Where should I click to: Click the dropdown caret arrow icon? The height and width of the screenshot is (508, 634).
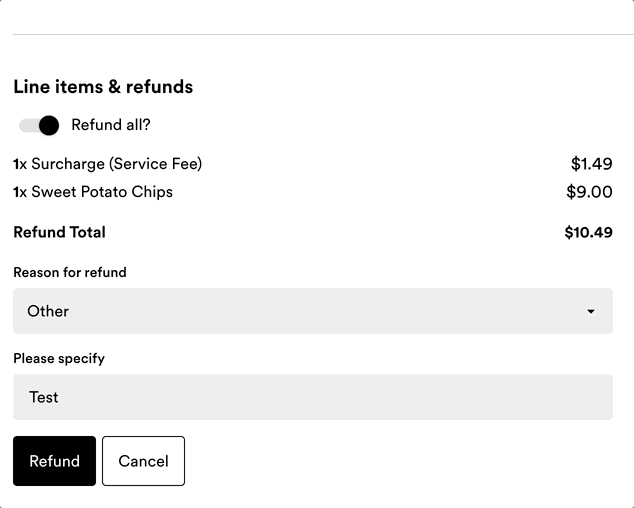point(591,311)
